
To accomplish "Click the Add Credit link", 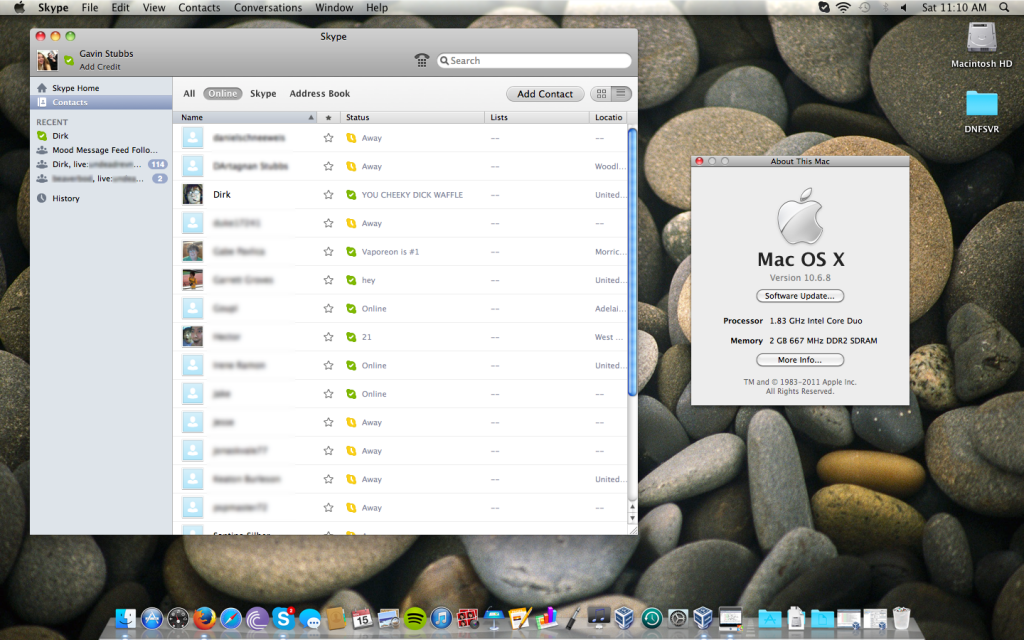I will coord(100,67).
